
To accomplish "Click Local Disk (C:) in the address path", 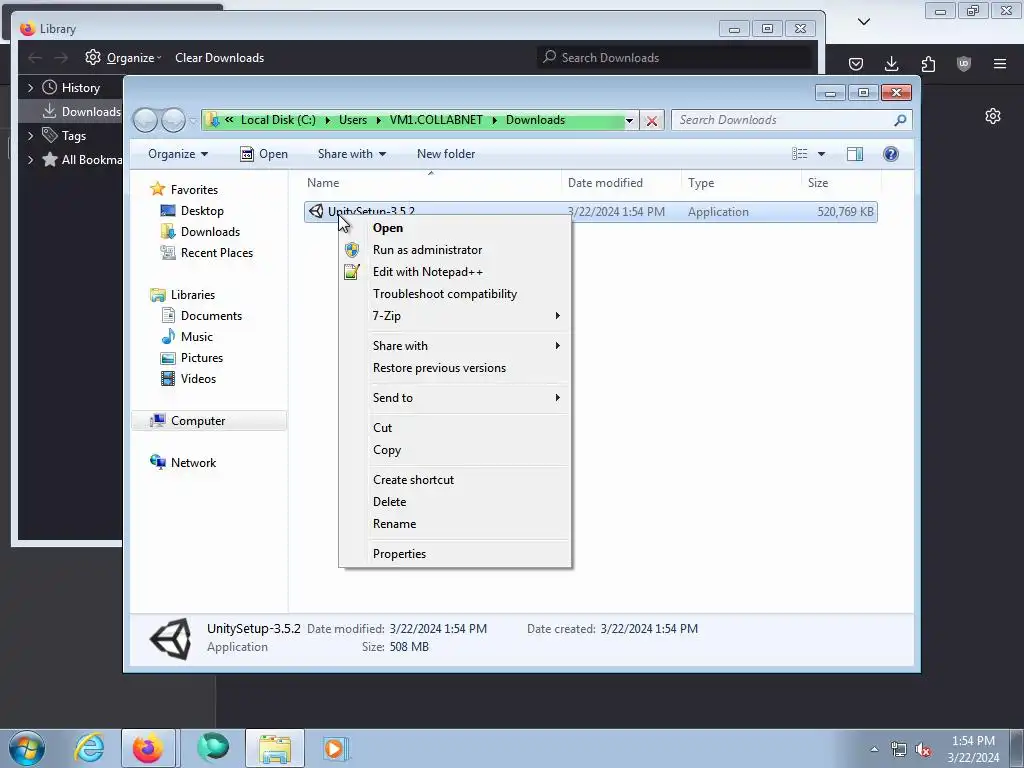I will pyautogui.click(x=278, y=120).
